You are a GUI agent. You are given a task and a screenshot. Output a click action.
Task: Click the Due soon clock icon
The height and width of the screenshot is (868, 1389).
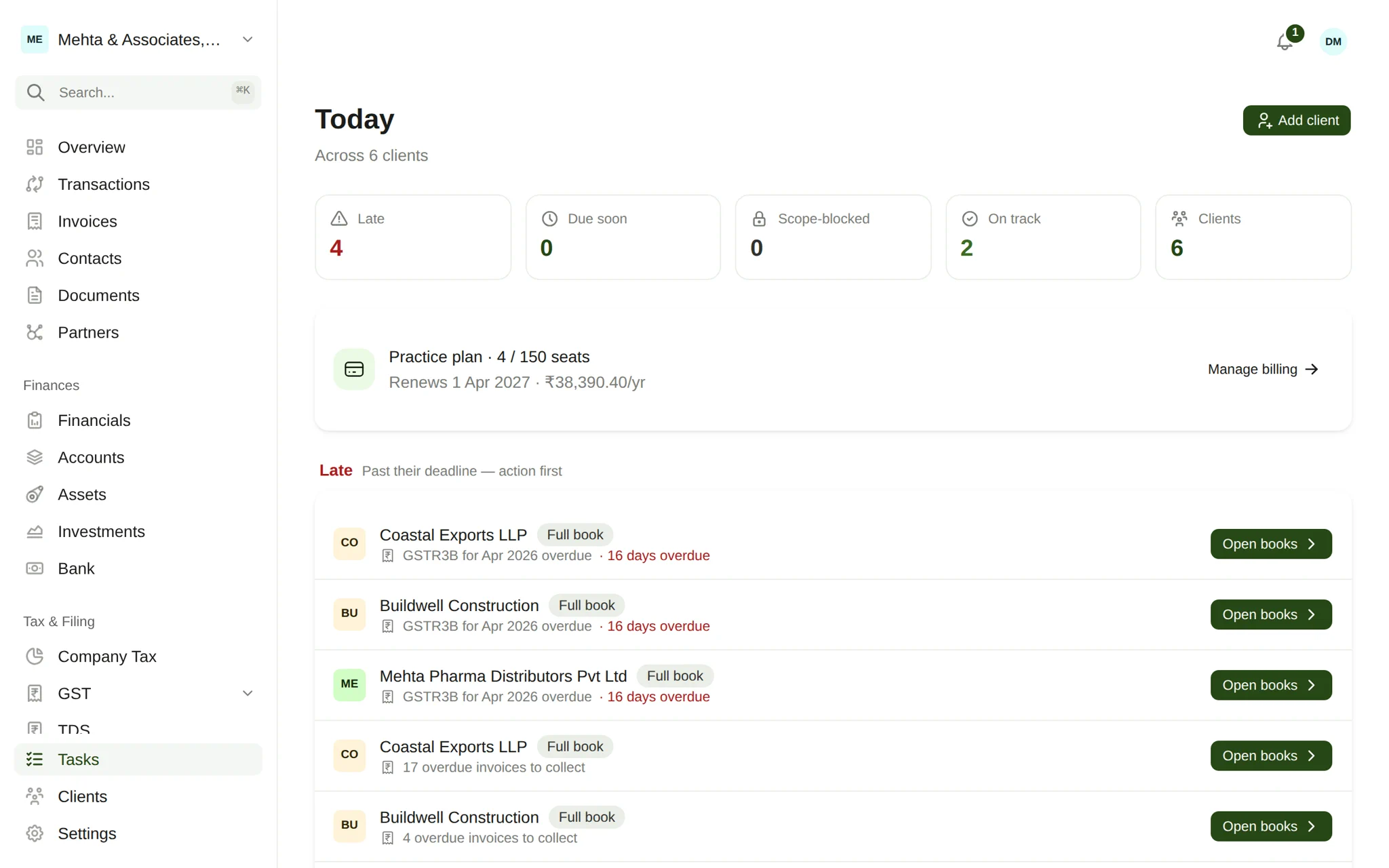(x=549, y=218)
